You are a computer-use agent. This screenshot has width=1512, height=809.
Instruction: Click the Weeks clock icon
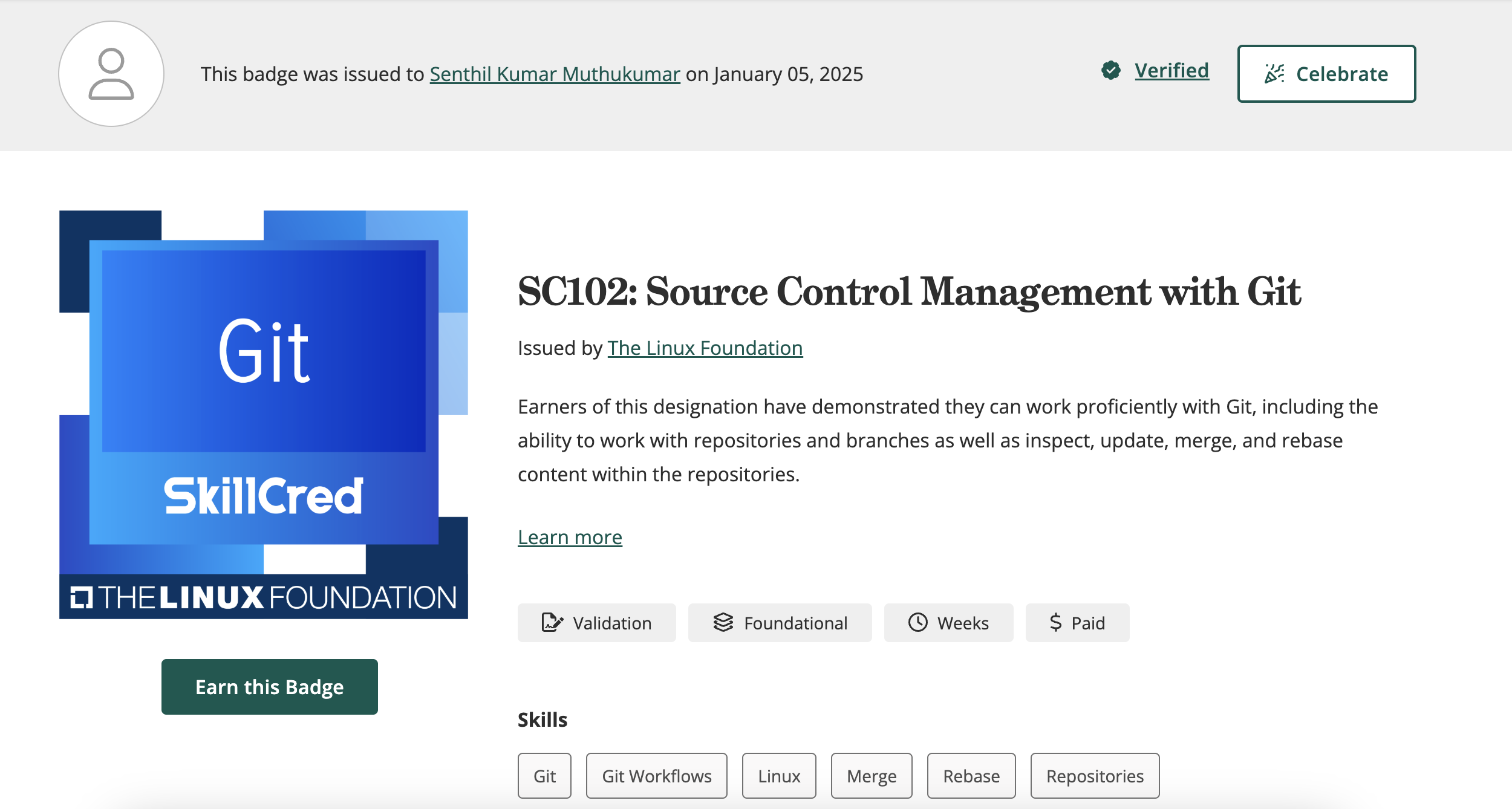pos(917,623)
